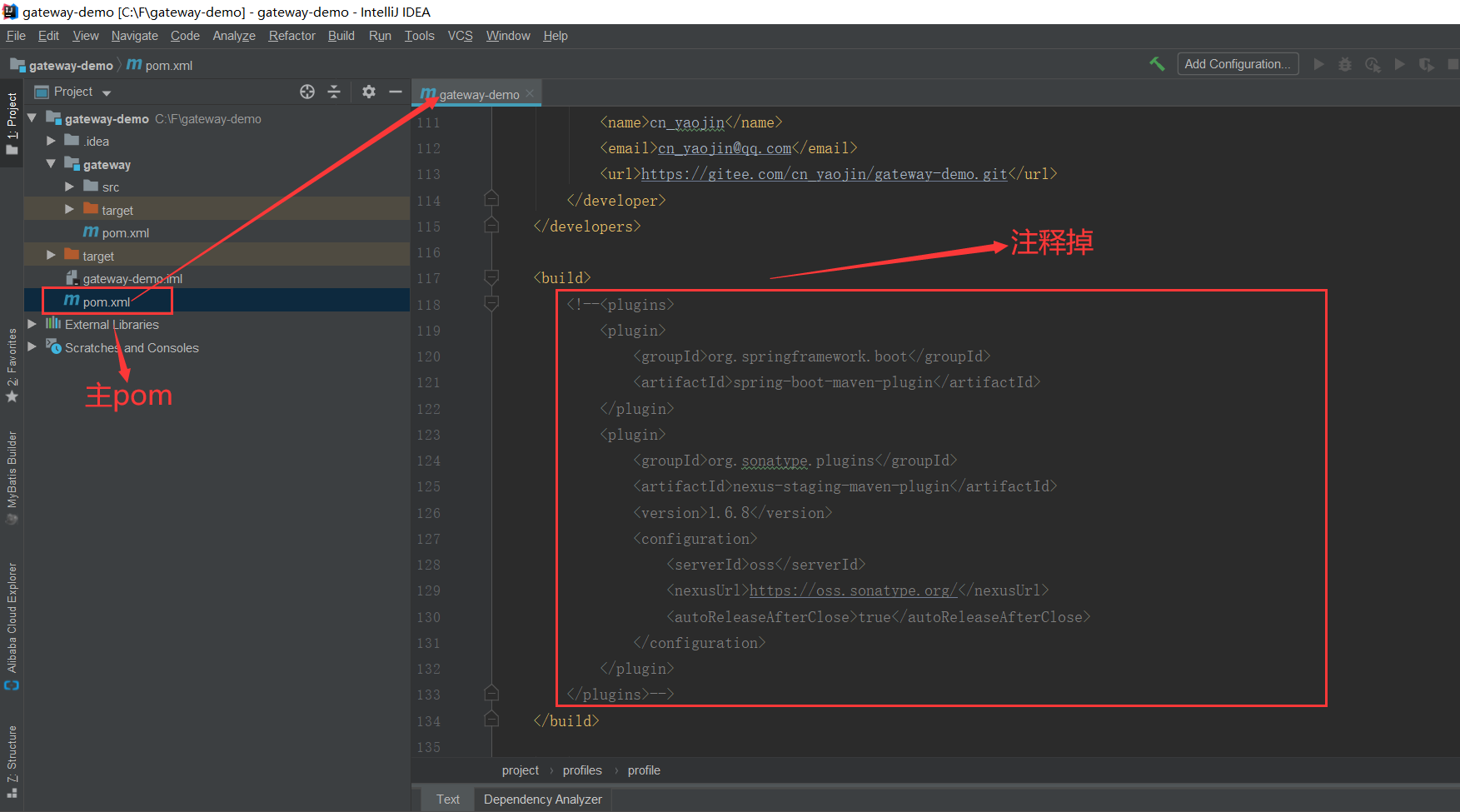Click the version 1.6.8 line in editor
The width and height of the screenshot is (1460, 812).
coord(733,513)
